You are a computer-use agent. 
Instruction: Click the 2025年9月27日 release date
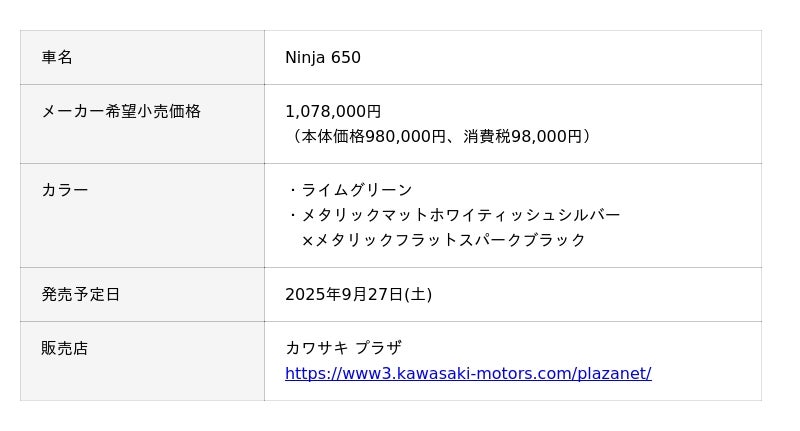(x=343, y=295)
